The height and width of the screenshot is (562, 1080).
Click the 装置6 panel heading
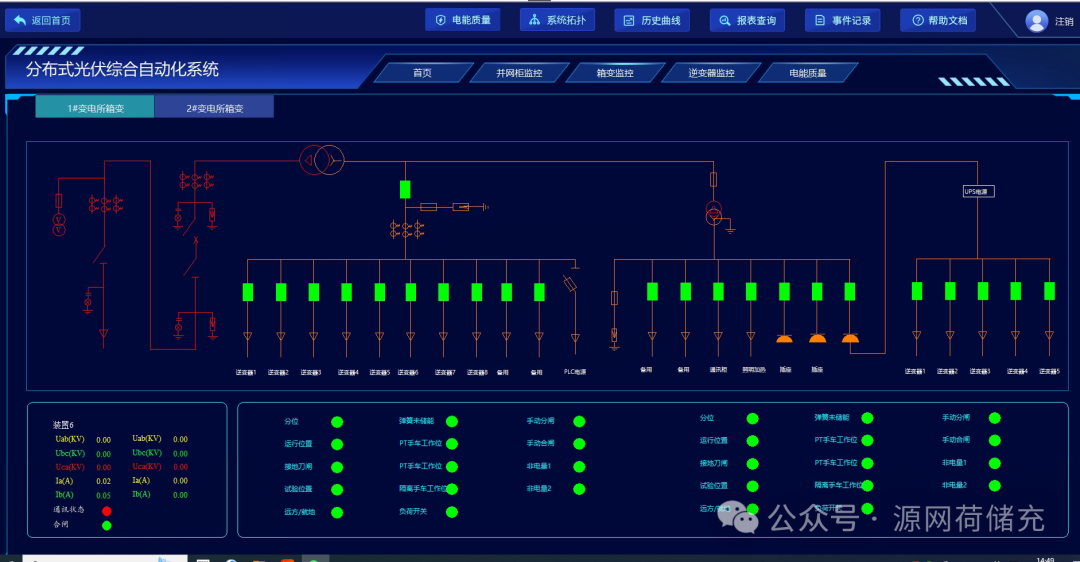[63, 425]
